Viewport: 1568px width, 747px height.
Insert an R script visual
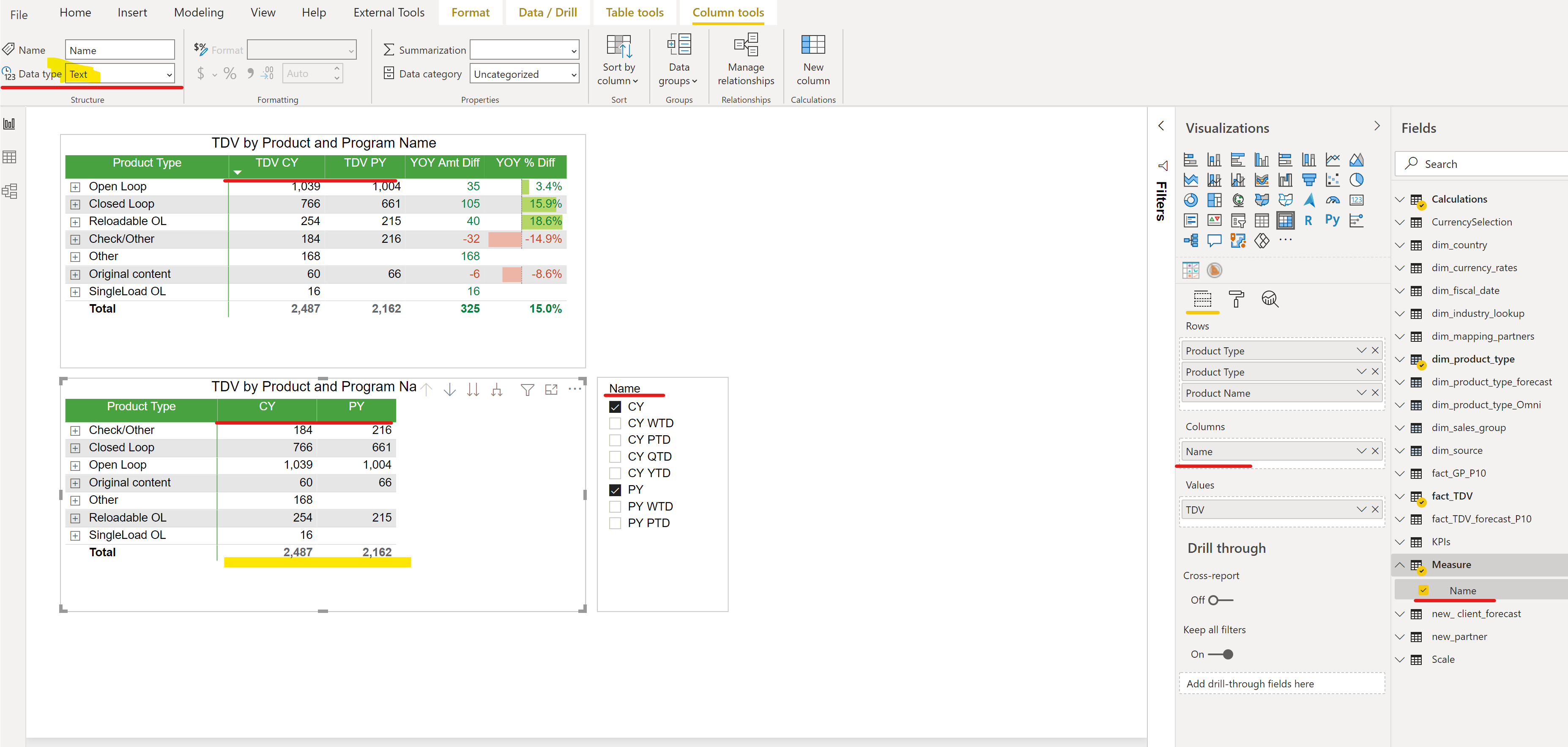pyautogui.click(x=1309, y=220)
